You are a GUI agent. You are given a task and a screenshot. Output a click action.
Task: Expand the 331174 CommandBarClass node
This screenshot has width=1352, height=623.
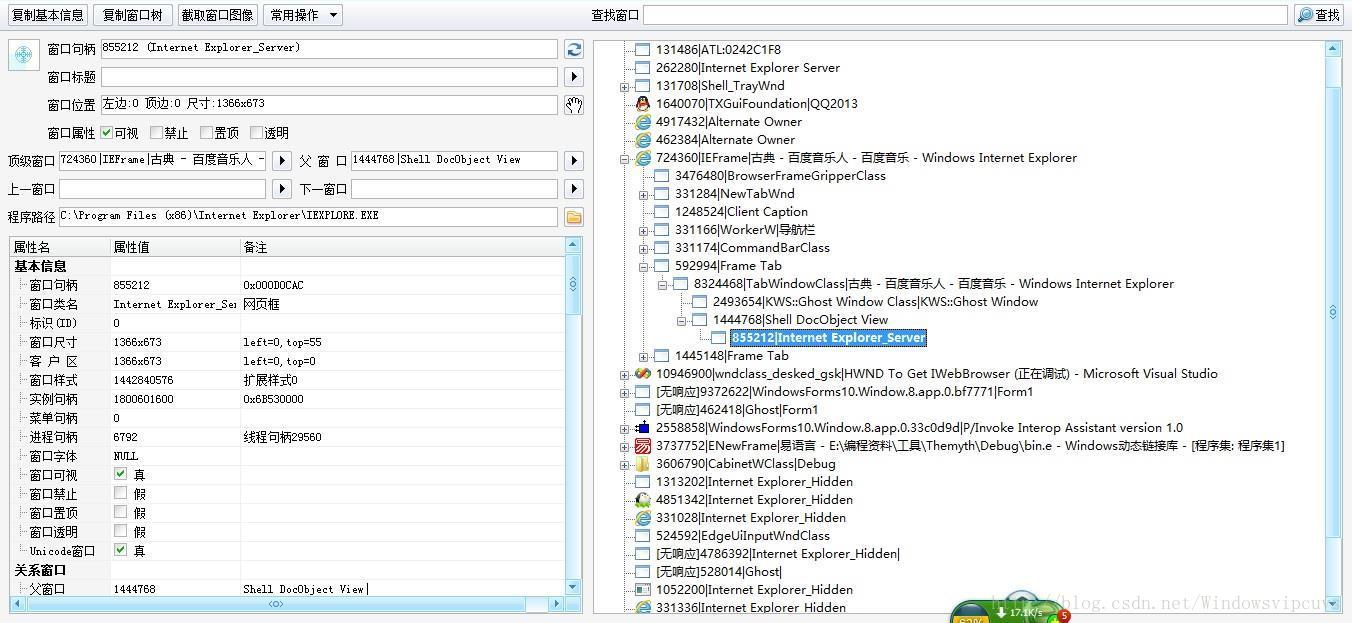point(644,248)
